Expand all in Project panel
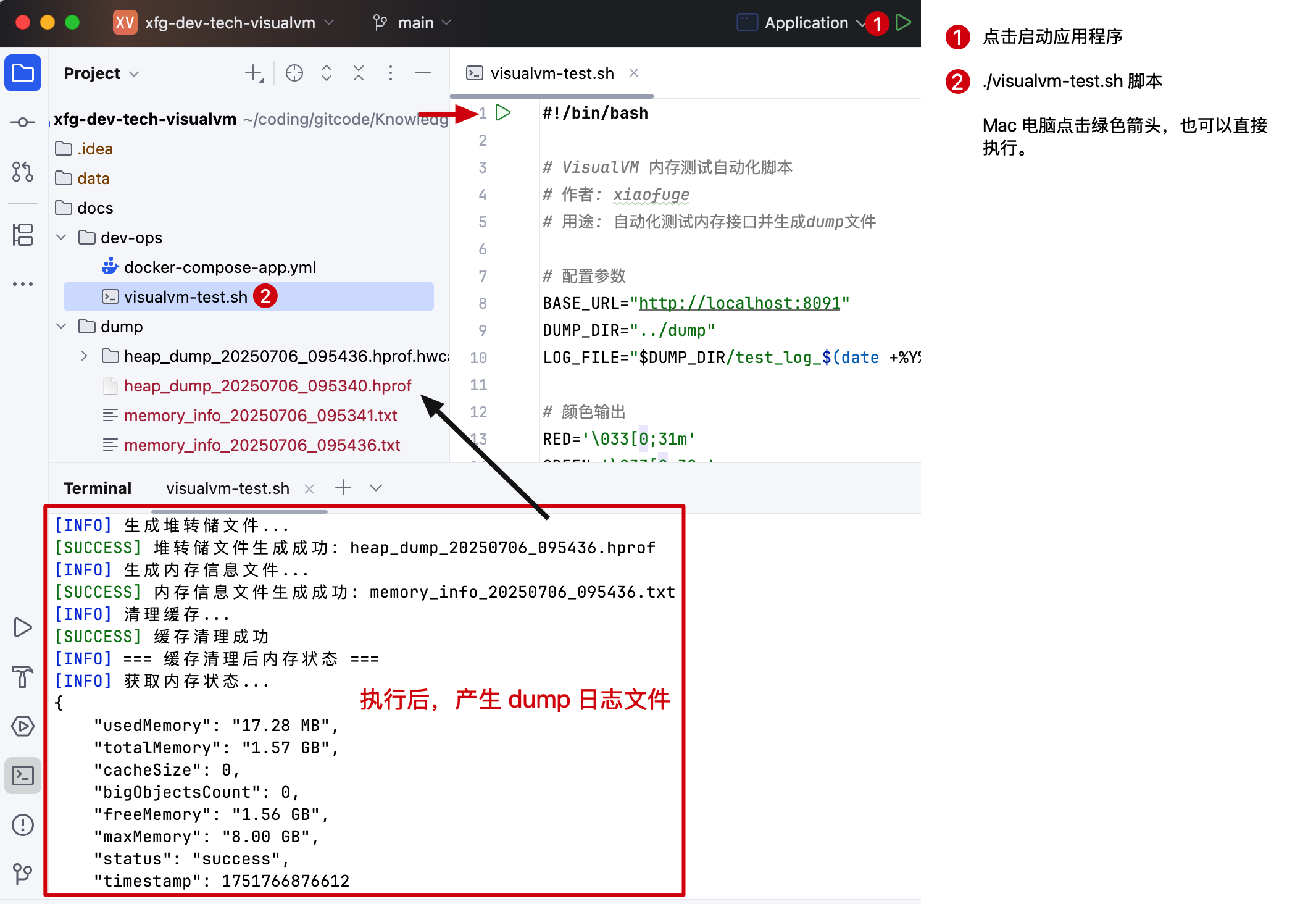 (327, 73)
